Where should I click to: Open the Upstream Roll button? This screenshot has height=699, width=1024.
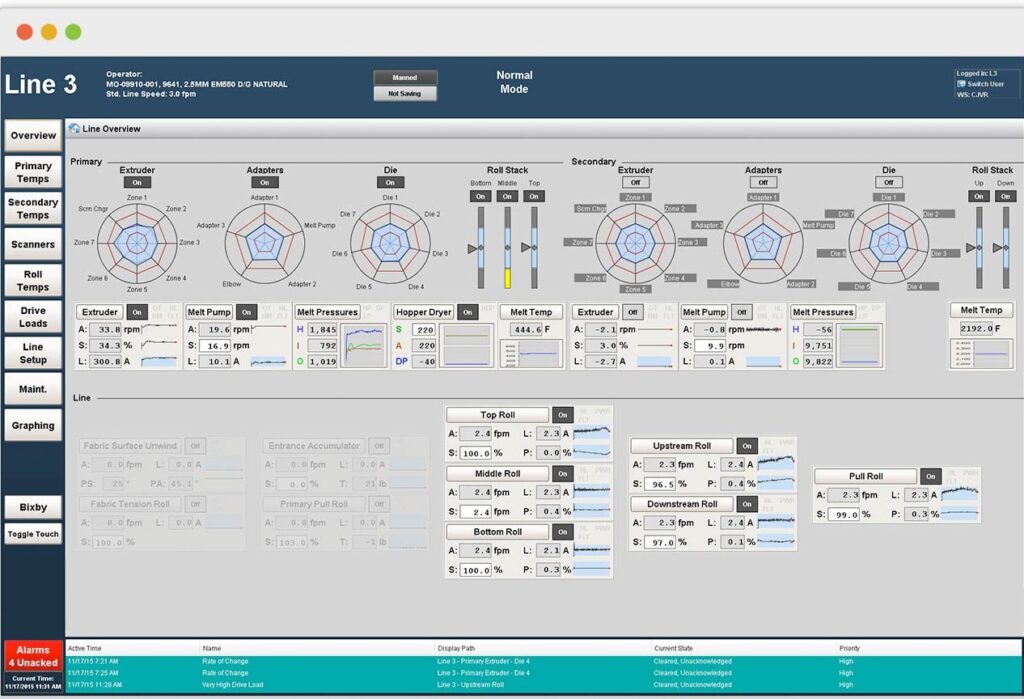click(682, 446)
